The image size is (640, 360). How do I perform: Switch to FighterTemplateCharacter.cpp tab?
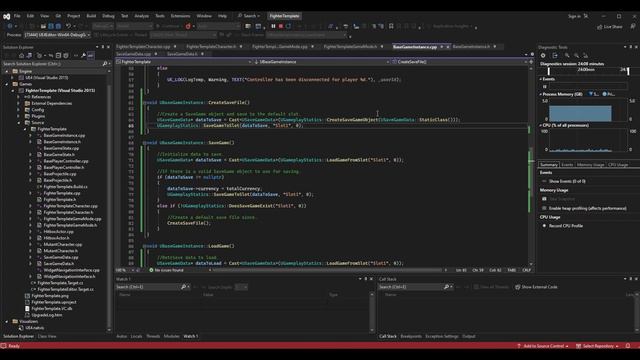pyautogui.click(x=143, y=47)
